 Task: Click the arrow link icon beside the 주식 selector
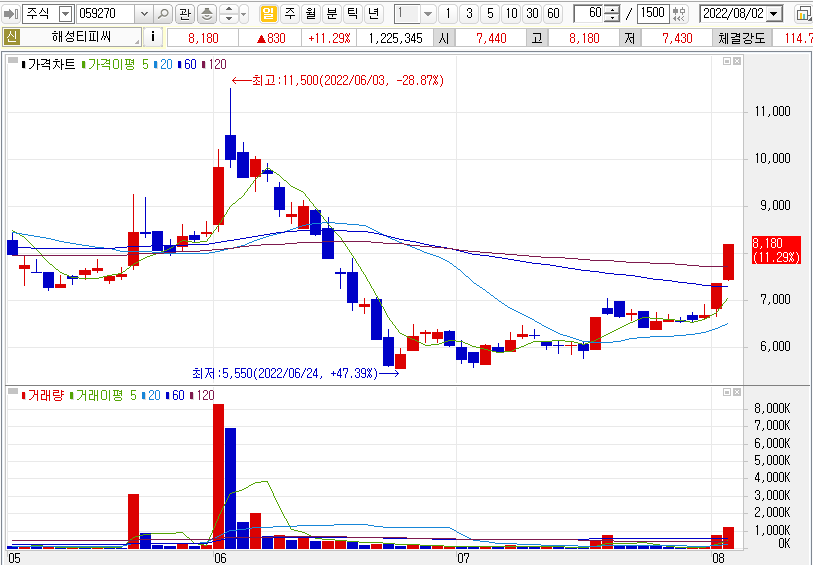[11, 13]
